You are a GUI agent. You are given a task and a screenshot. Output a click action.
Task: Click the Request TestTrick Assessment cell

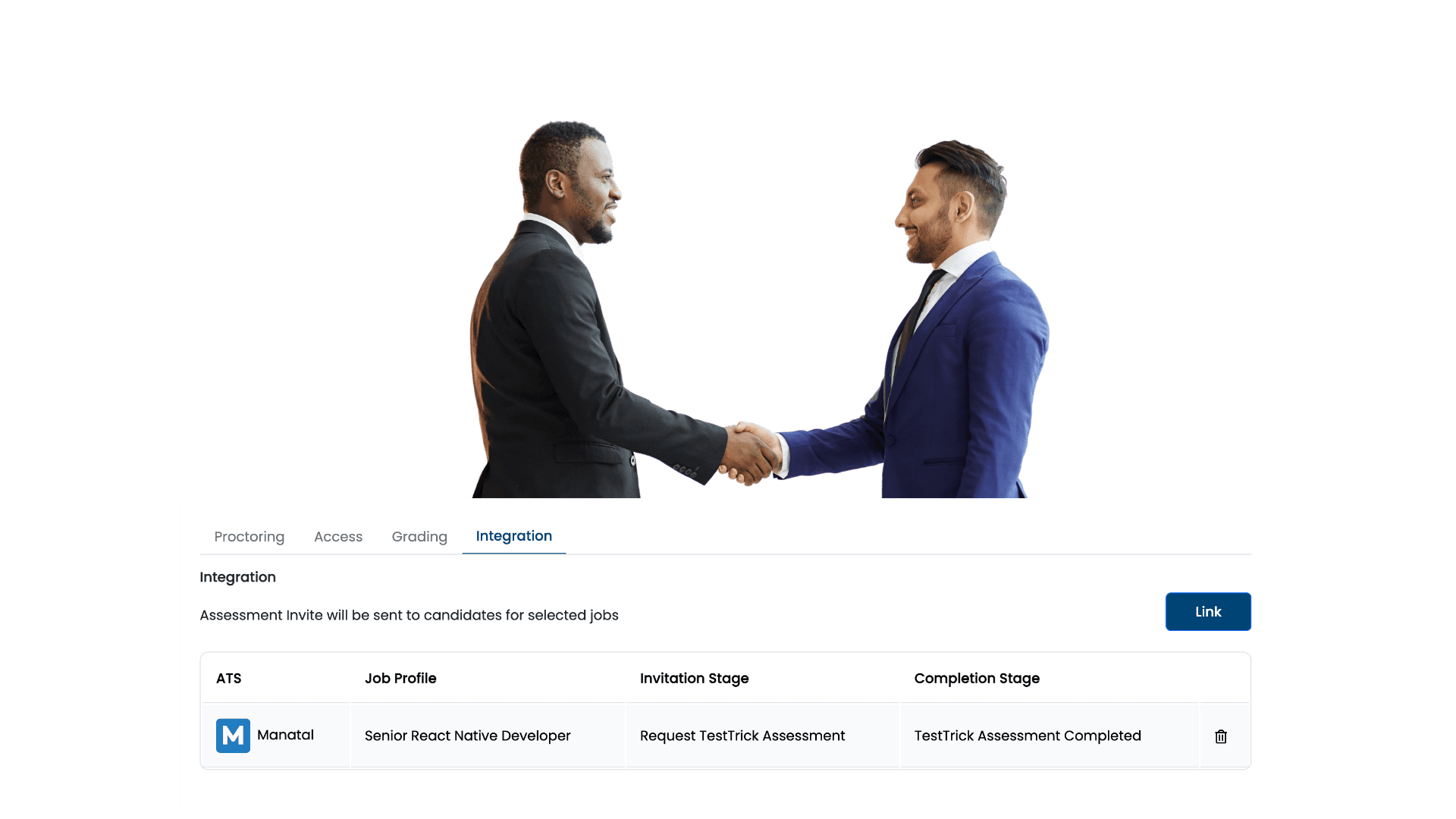pyautogui.click(x=762, y=736)
